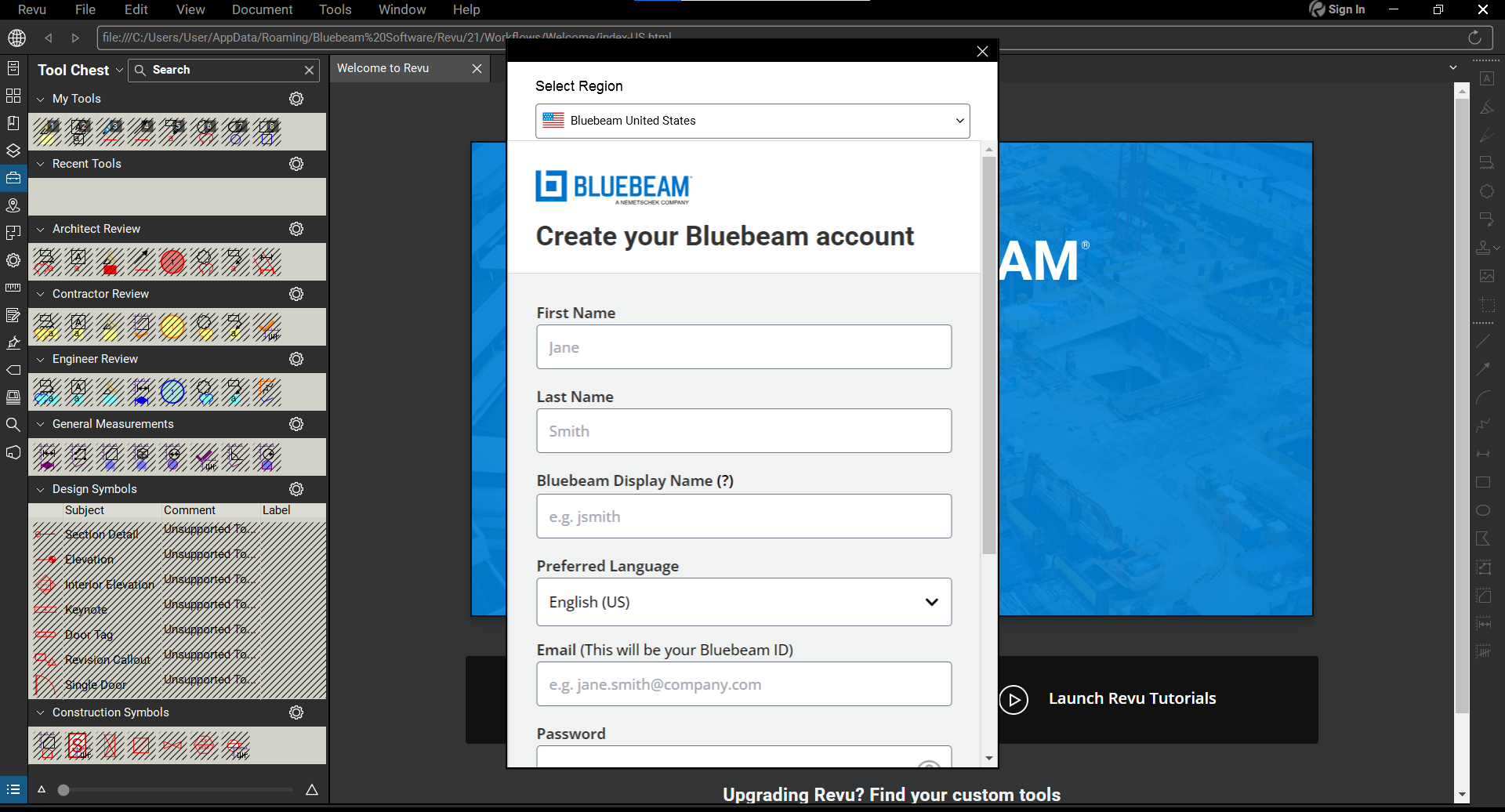This screenshot has height=812, width=1505.
Task: Click the My Tools settings gear
Action: pyautogui.click(x=296, y=99)
